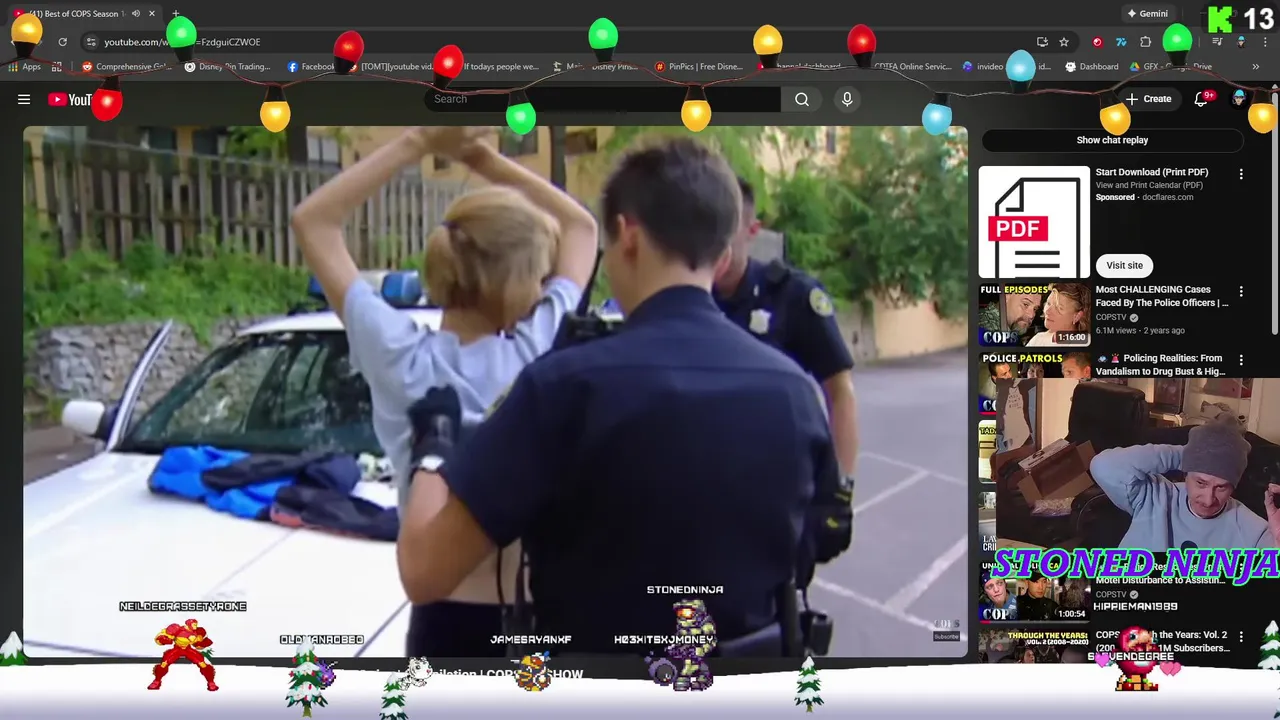Click the Visit site button
Image resolution: width=1280 pixels, height=720 pixels.
pyautogui.click(x=1124, y=265)
